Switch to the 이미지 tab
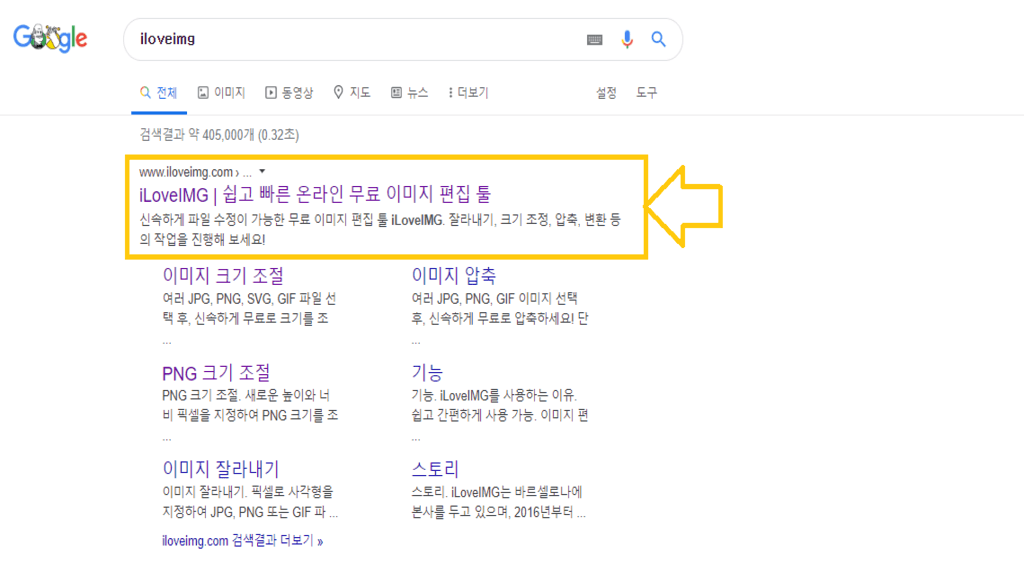The image size is (1024, 576). click(221, 93)
